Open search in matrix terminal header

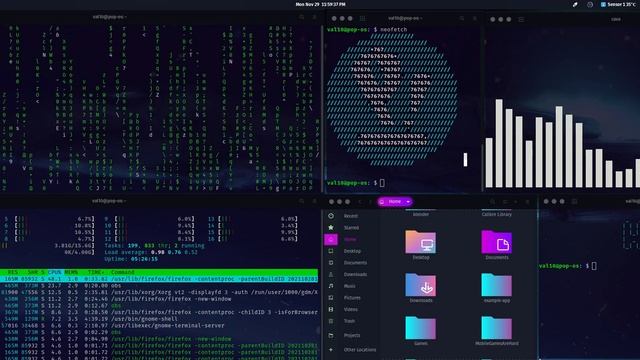302,17
